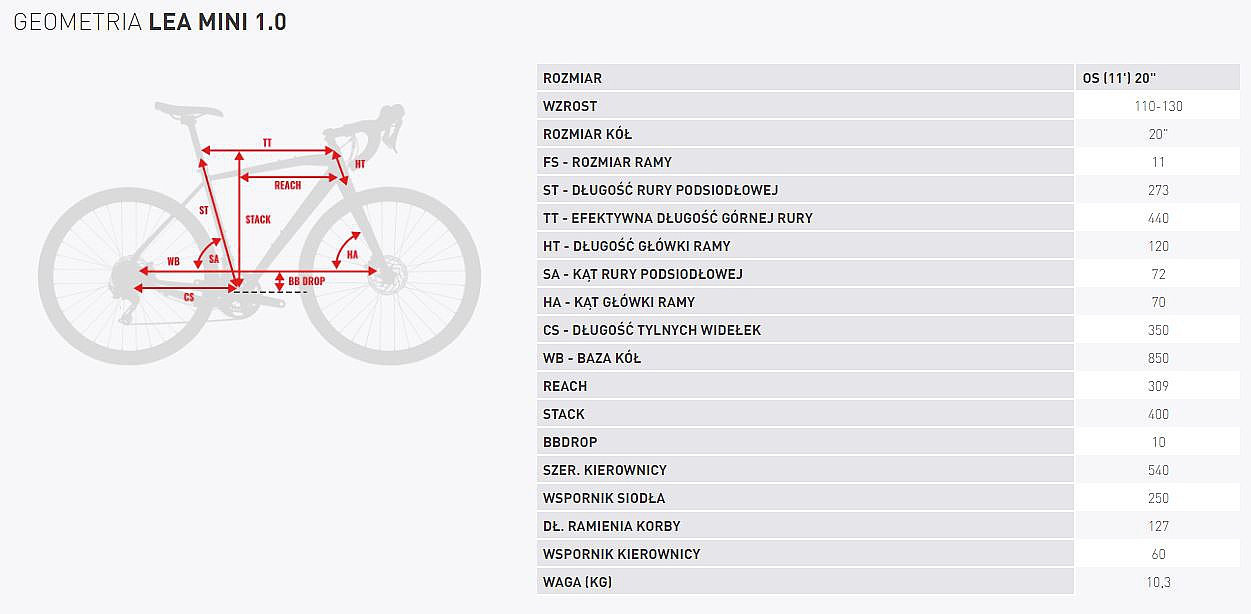Image resolution: width=1251 pixels, height=614 pixels.
Task: Click the ROZMIAR header cell
Action: tap(572, 78)
